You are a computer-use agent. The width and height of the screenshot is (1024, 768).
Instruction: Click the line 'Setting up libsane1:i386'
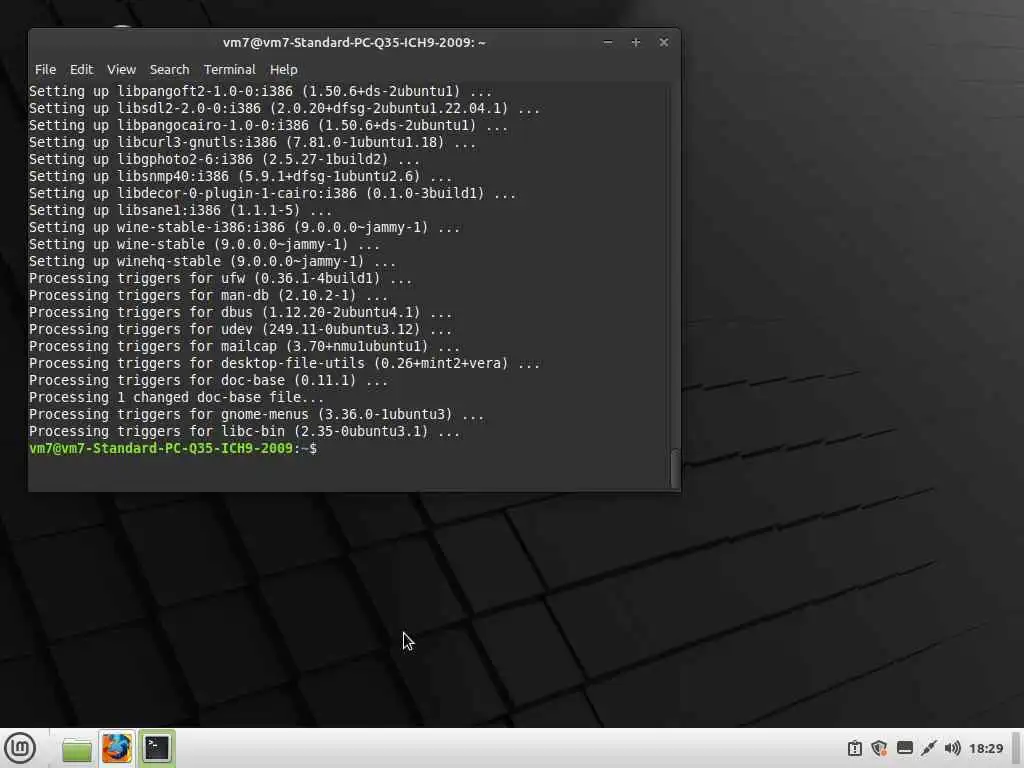click(180, 210)
